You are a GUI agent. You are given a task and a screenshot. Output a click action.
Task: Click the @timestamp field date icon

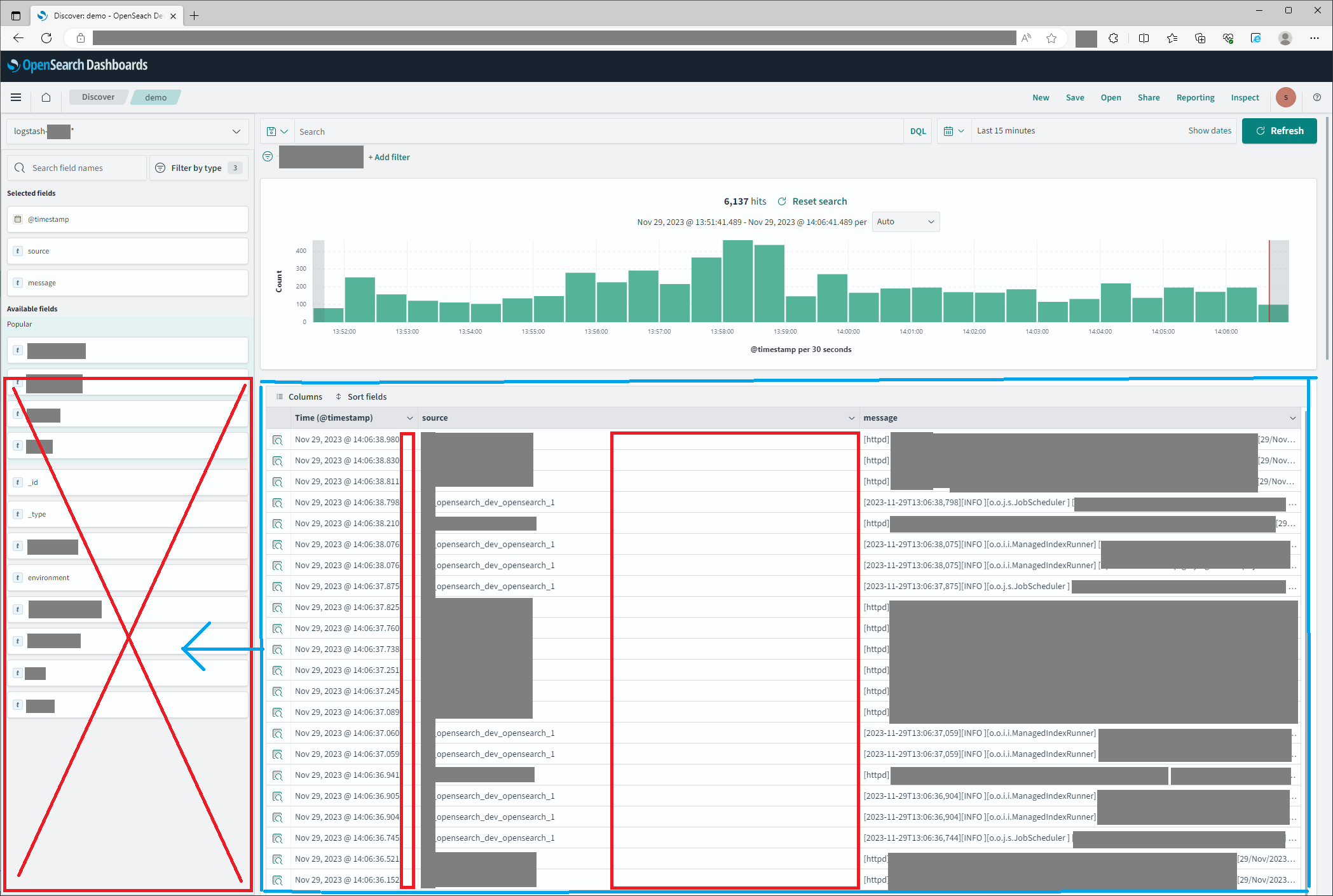coord(18,219)
